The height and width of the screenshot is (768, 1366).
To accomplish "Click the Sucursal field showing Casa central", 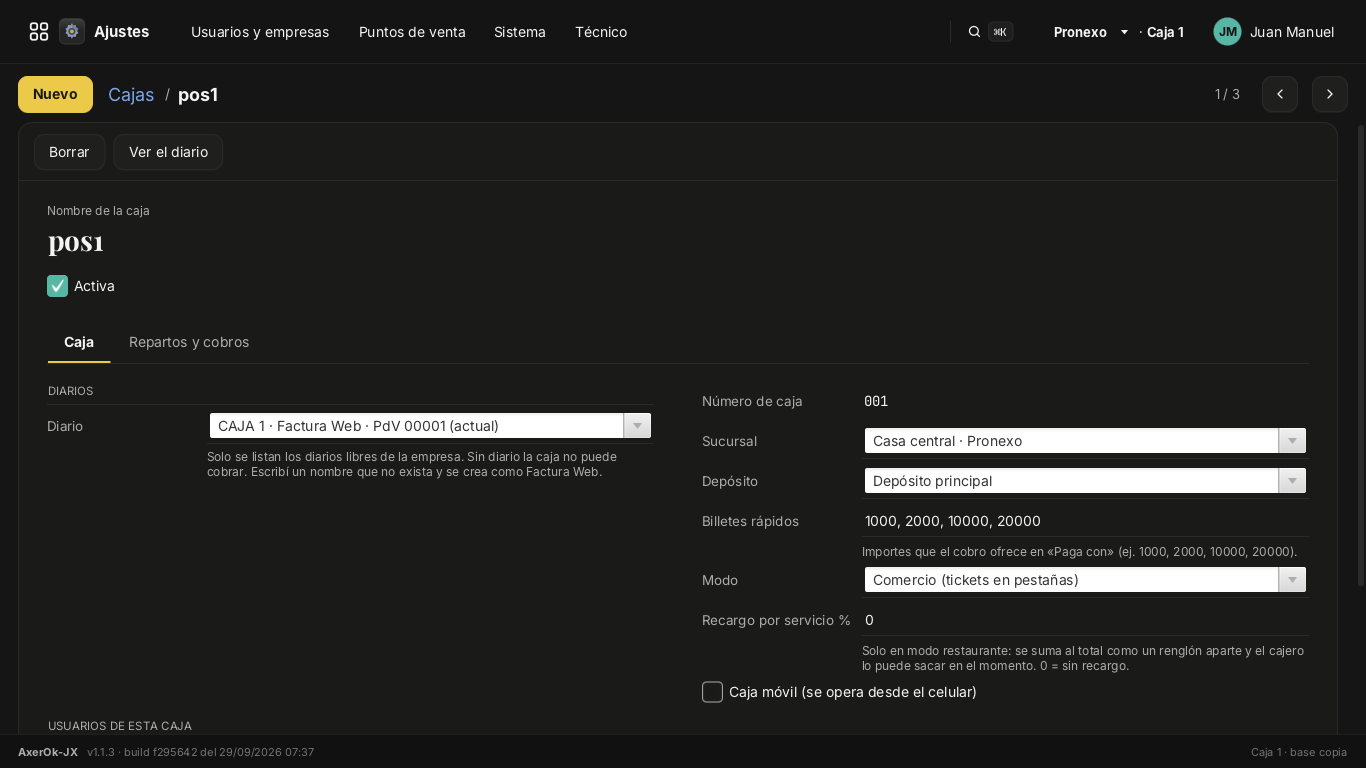I will [x=1071, y=441].
